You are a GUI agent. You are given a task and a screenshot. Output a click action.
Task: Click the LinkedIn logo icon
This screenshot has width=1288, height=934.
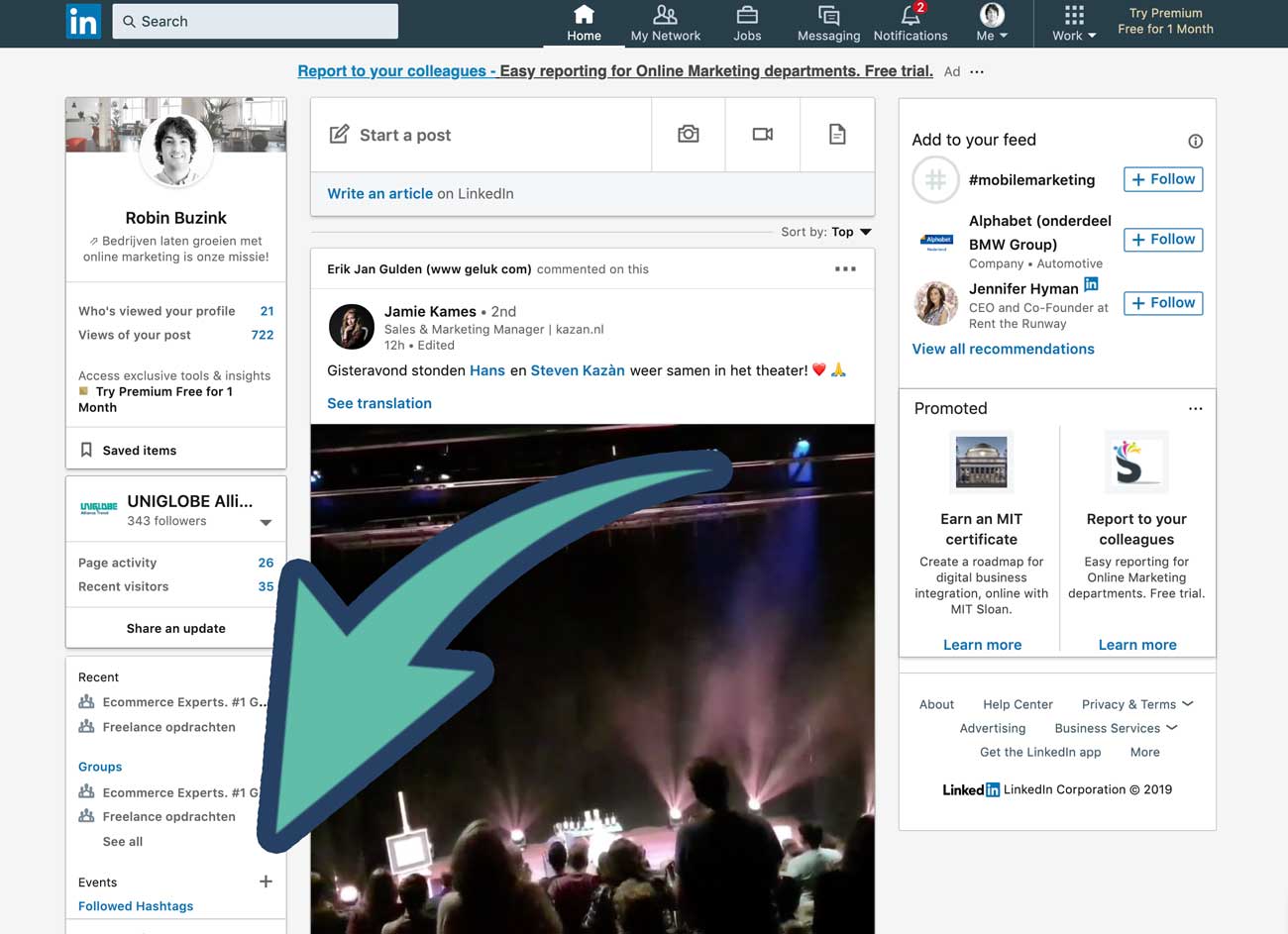(83, 21)
